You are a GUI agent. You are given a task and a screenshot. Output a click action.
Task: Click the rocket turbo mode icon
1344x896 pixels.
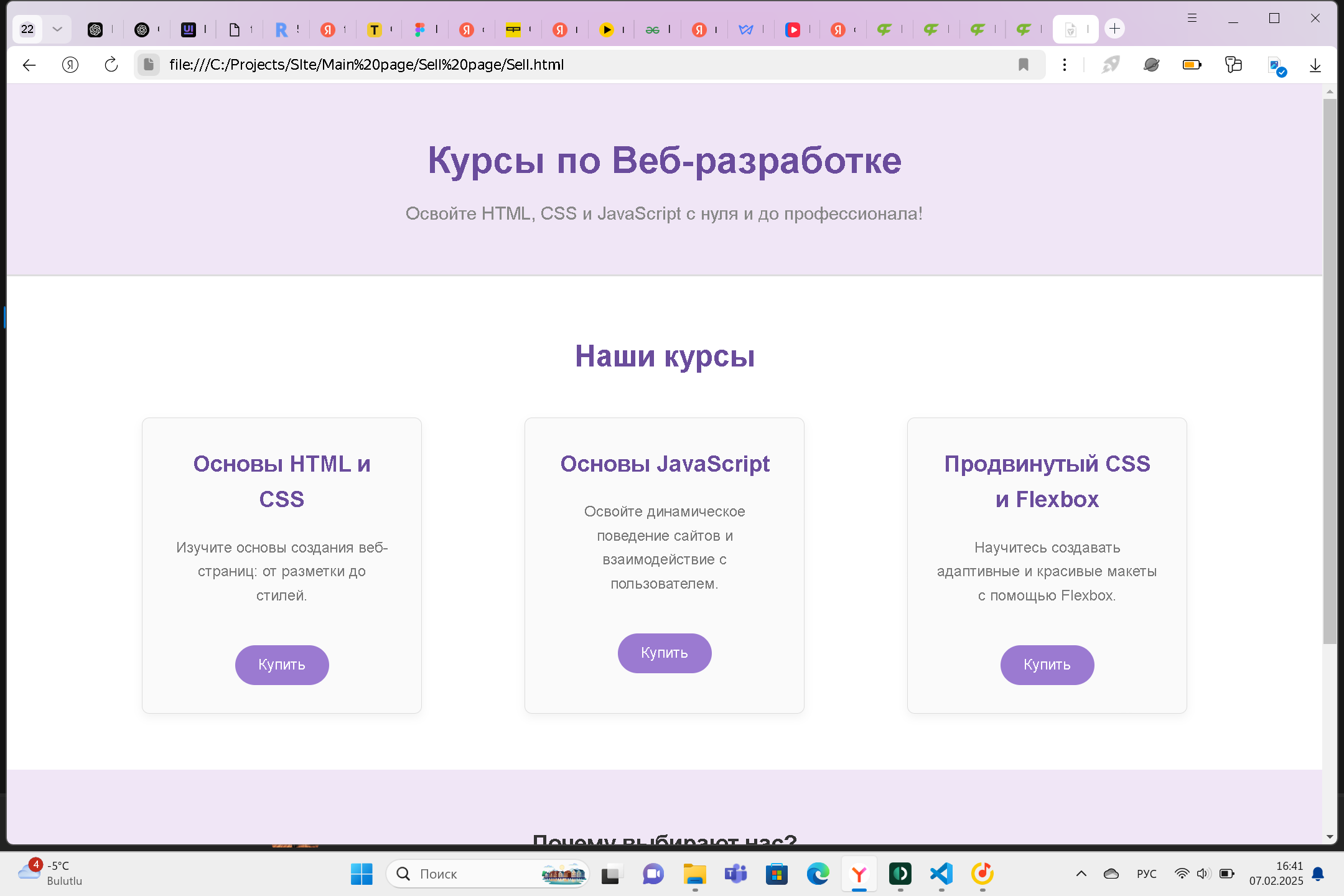pyautogui.click(x=1110, y=65)
